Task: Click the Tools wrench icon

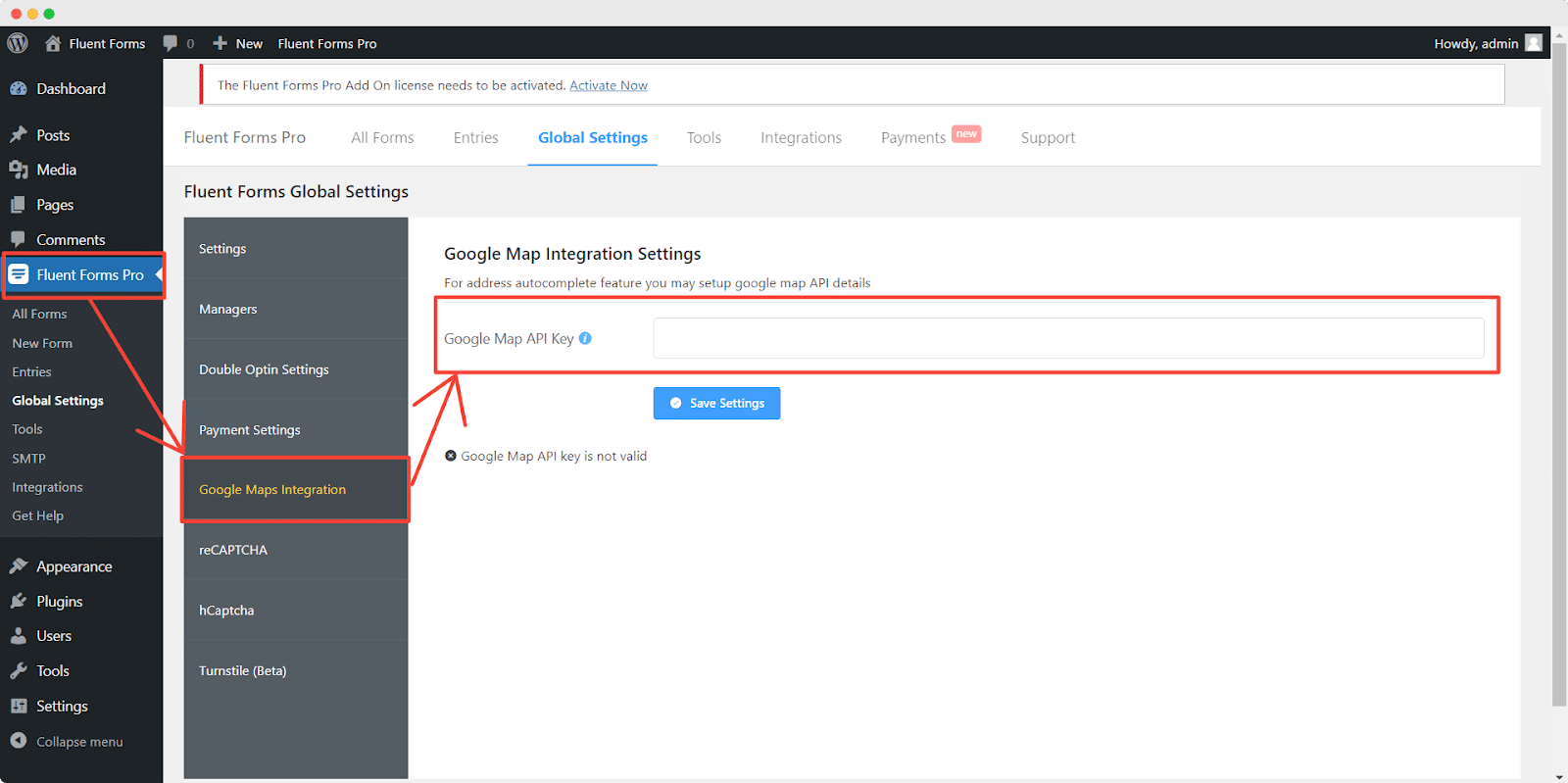Action: [x=19, y=671]
